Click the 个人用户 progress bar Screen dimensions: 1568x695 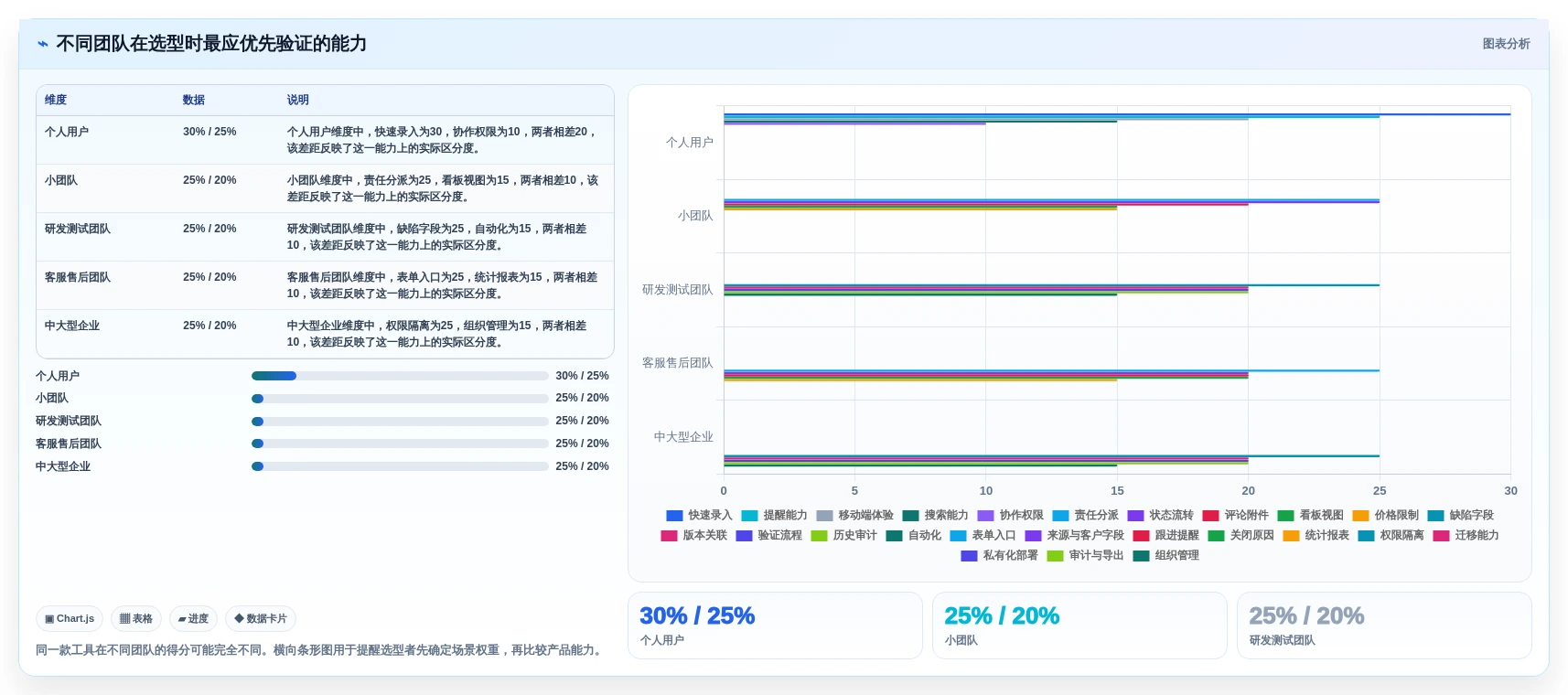[x=400, y=376]
